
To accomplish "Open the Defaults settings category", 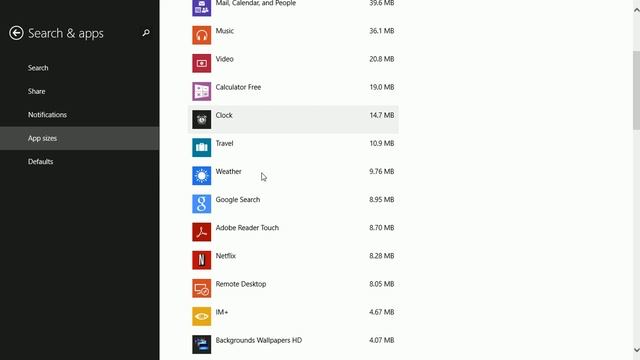I will pos(80,162).
